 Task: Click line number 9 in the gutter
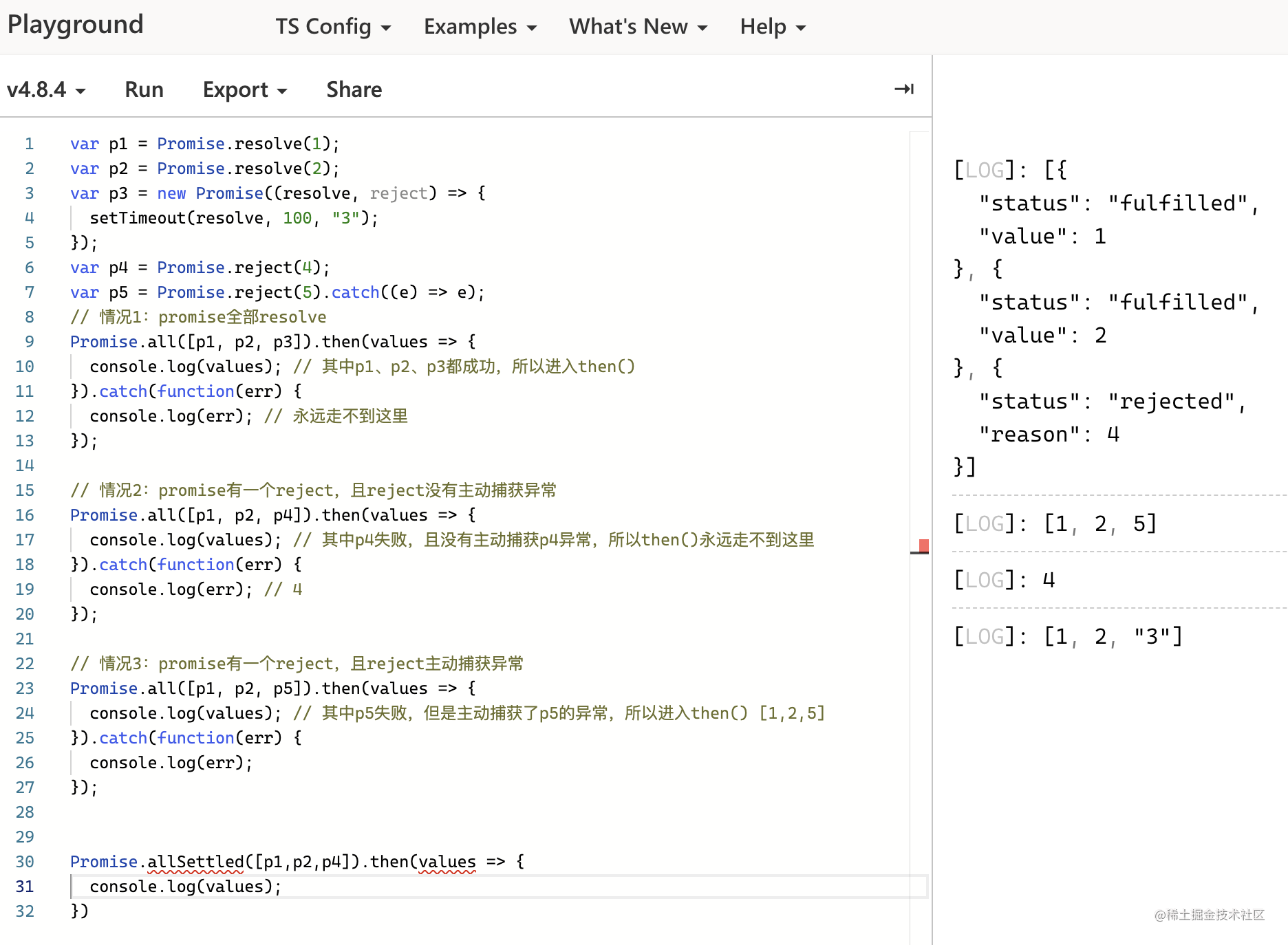coord(29,342)
